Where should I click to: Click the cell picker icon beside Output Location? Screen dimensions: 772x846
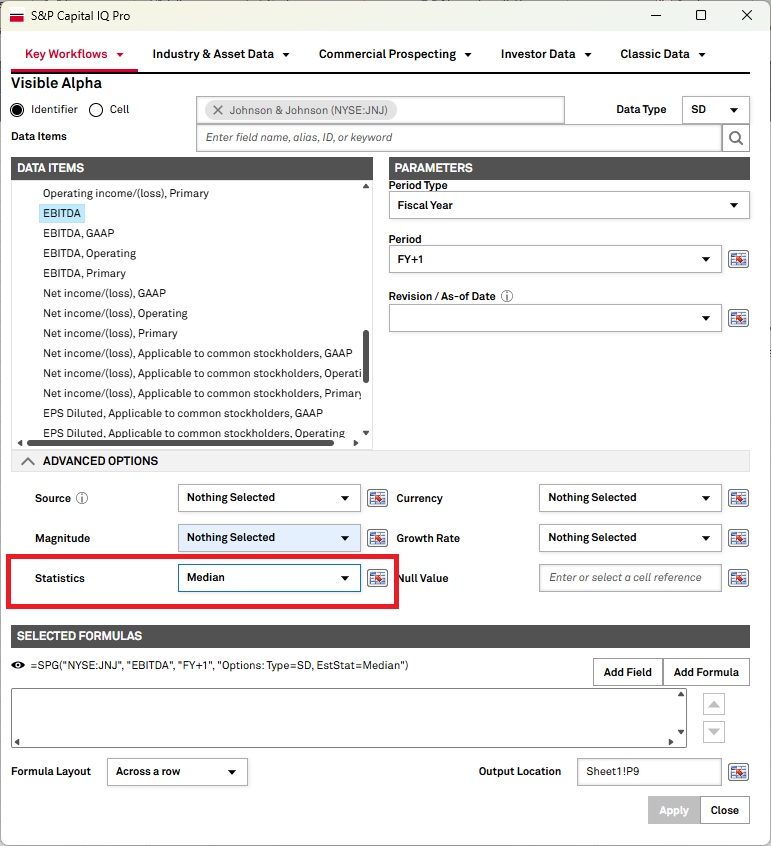coord(738,772)
